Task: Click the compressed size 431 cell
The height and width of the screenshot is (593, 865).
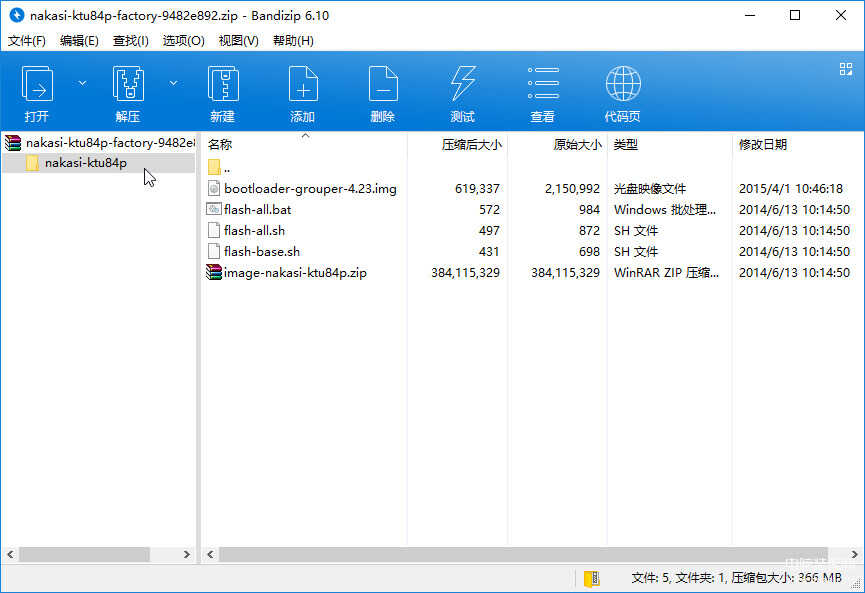Action: click(x=489, y=252)
